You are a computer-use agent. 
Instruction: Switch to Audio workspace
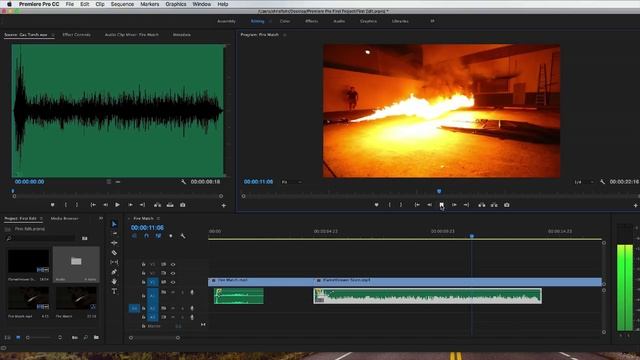pos(339,21)
